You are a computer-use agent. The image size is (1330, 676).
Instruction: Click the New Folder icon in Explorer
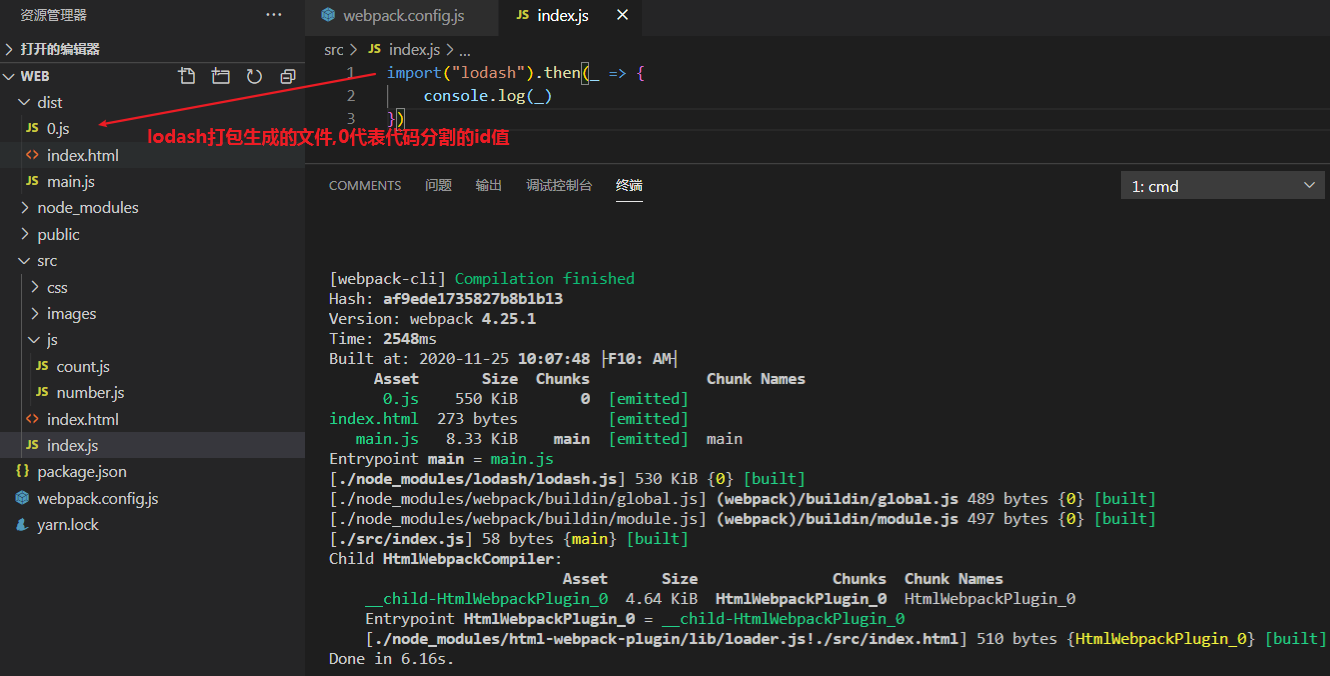point(220,75)
